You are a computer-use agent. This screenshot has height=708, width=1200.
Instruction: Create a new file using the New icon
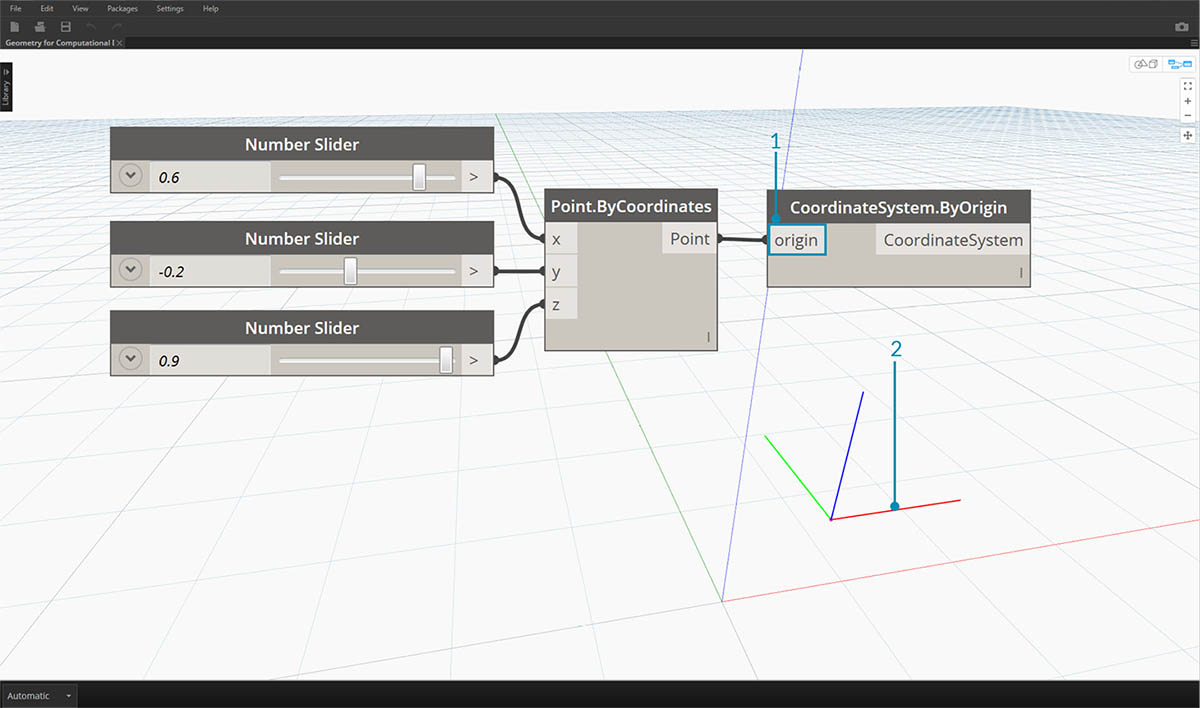tap(14, 27)
